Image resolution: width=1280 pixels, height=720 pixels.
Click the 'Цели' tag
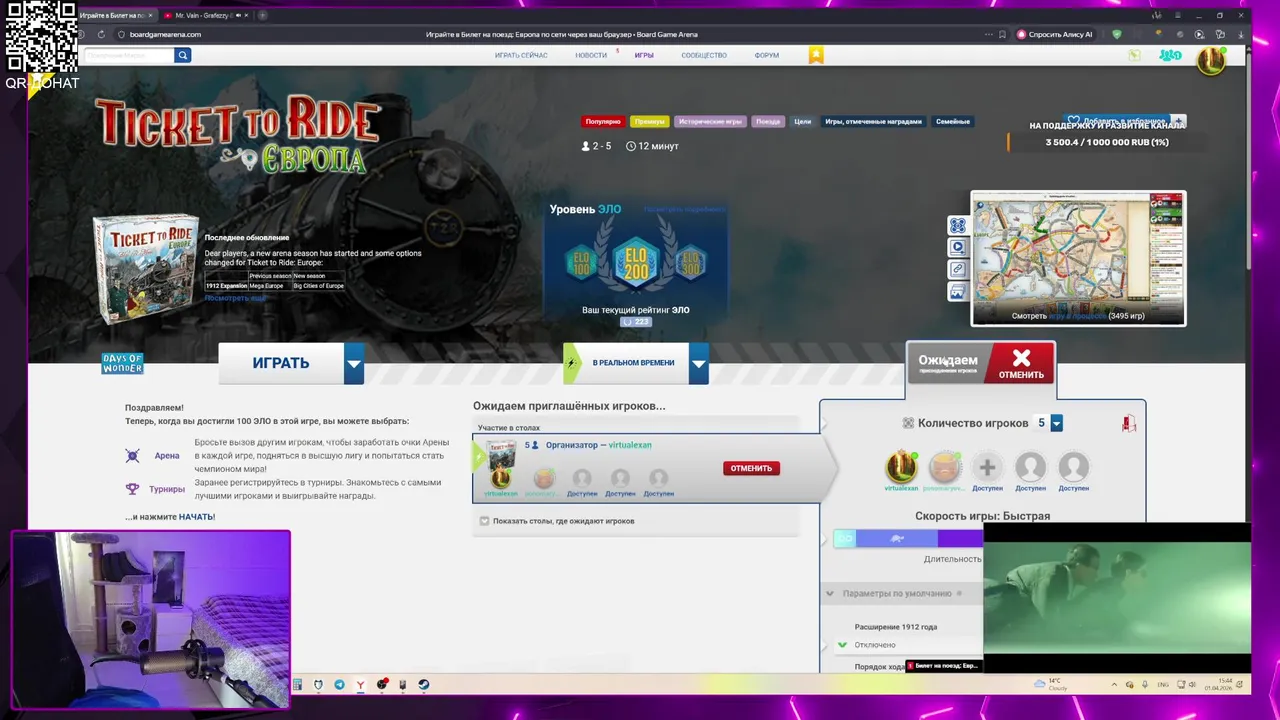click(802, 121)
